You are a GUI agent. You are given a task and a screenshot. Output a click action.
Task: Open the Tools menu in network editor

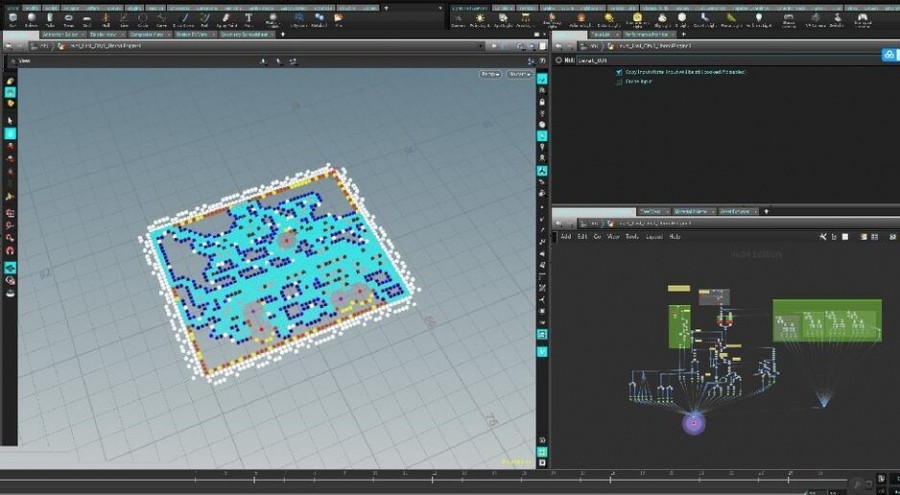(x=631, y=237)
